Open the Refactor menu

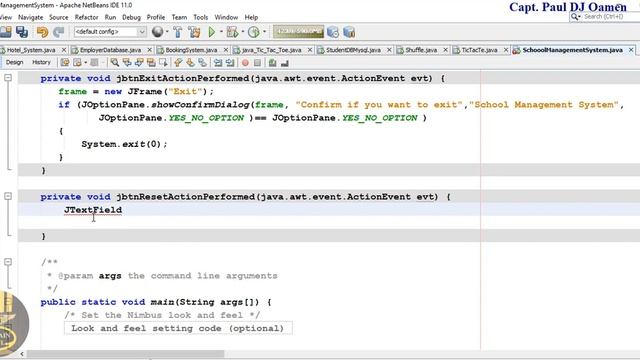[87, 17]
